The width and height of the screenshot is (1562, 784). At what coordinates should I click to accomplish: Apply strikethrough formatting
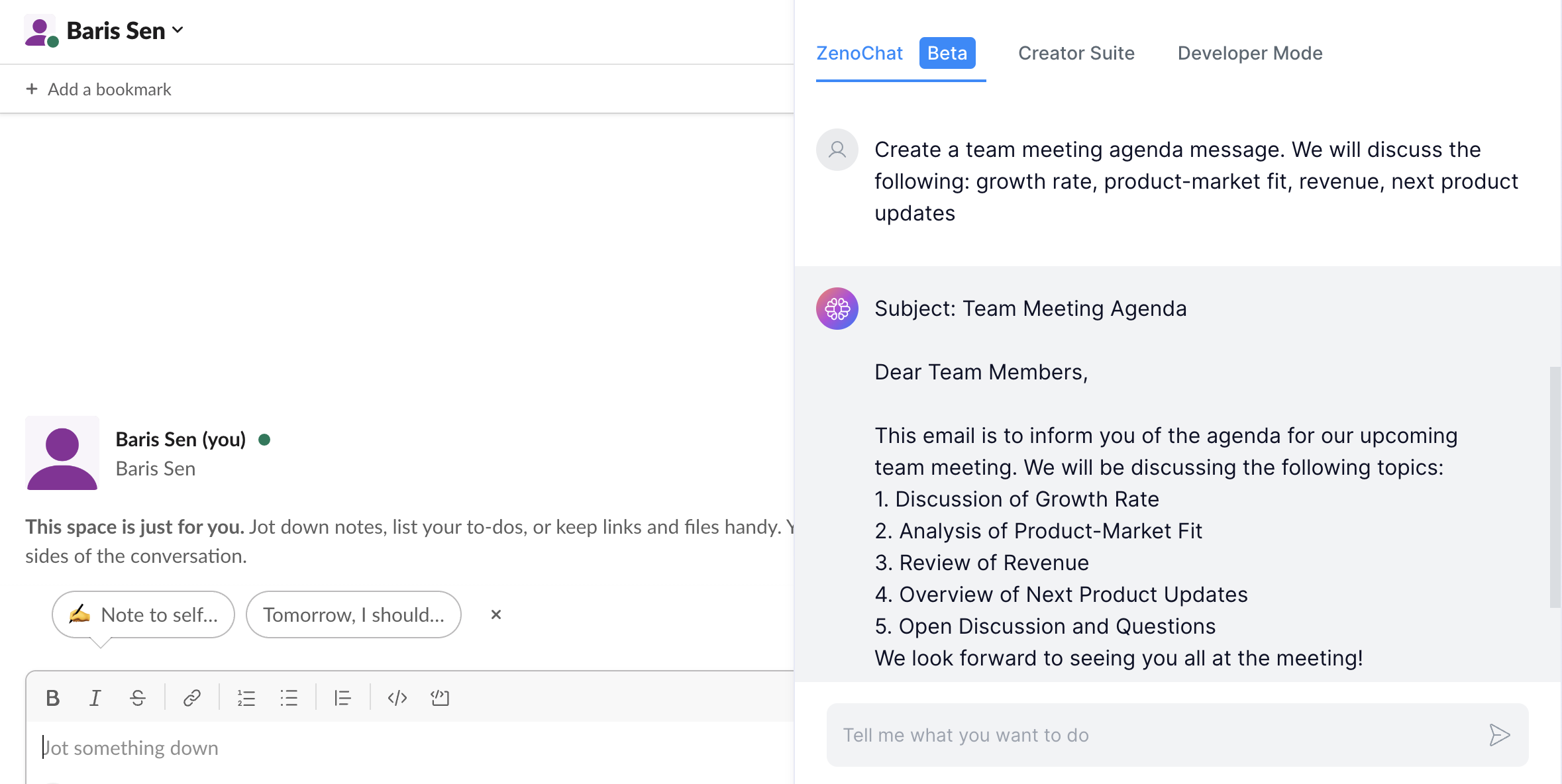(x=138, y=698)
